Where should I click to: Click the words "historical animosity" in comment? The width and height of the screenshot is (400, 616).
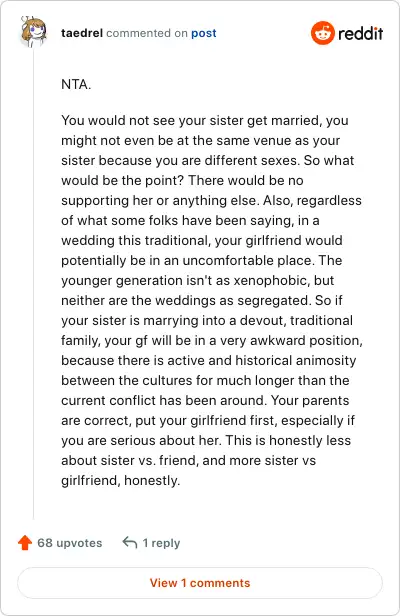tap(295, 360)
